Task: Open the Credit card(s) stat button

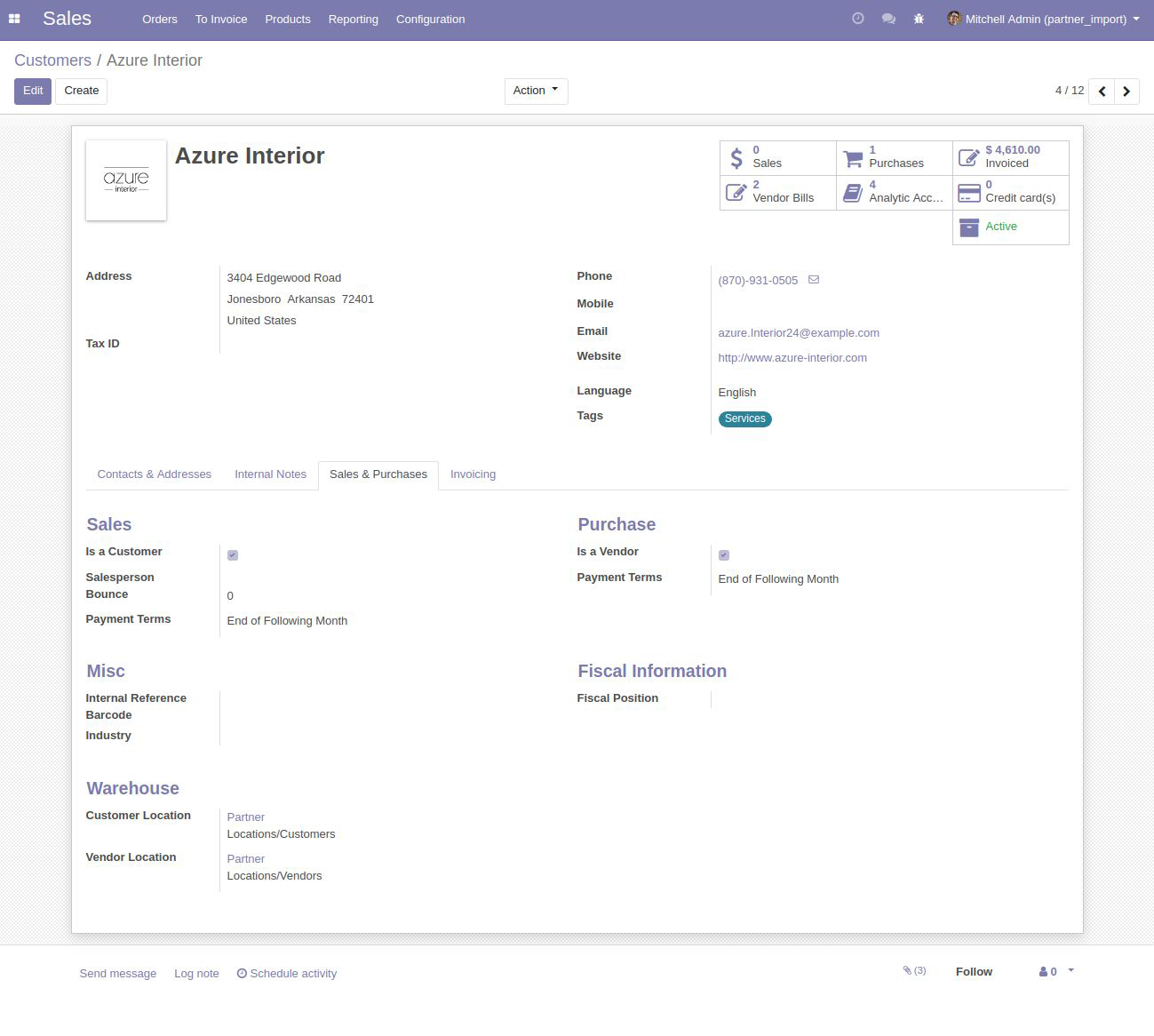Action: 1010,192
